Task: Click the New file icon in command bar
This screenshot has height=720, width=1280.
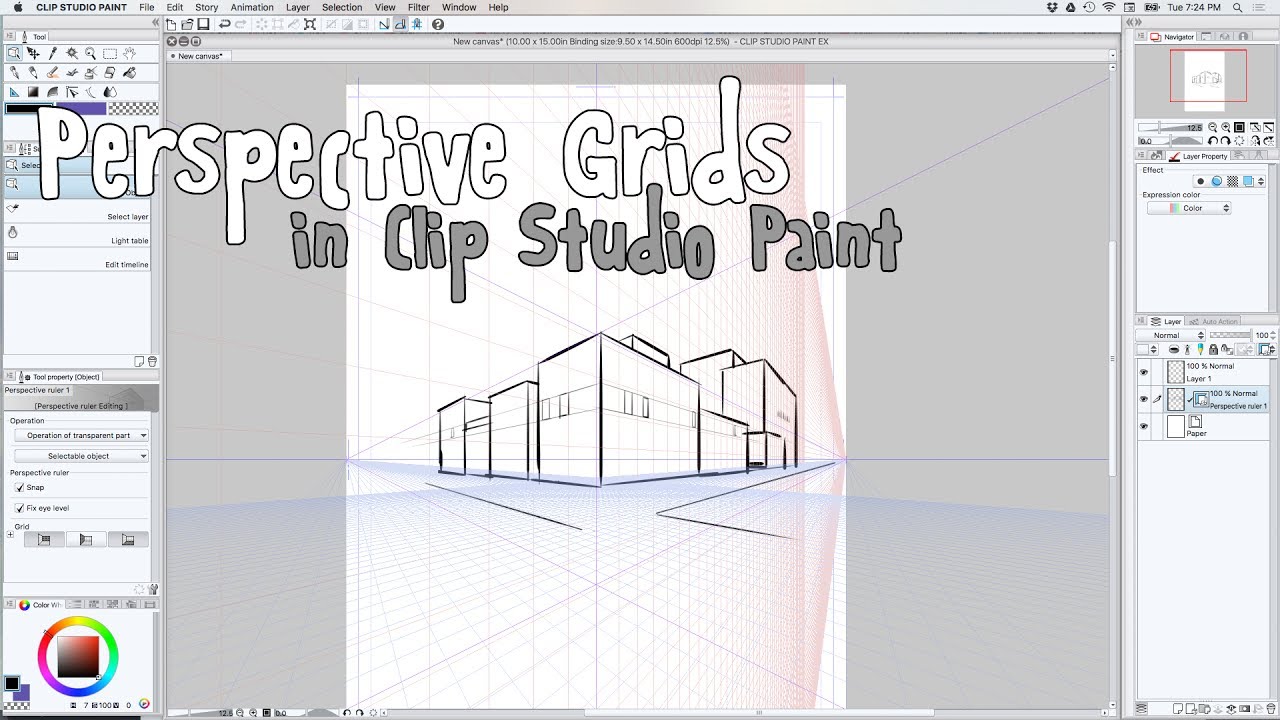Action: [x=172, y=25]
